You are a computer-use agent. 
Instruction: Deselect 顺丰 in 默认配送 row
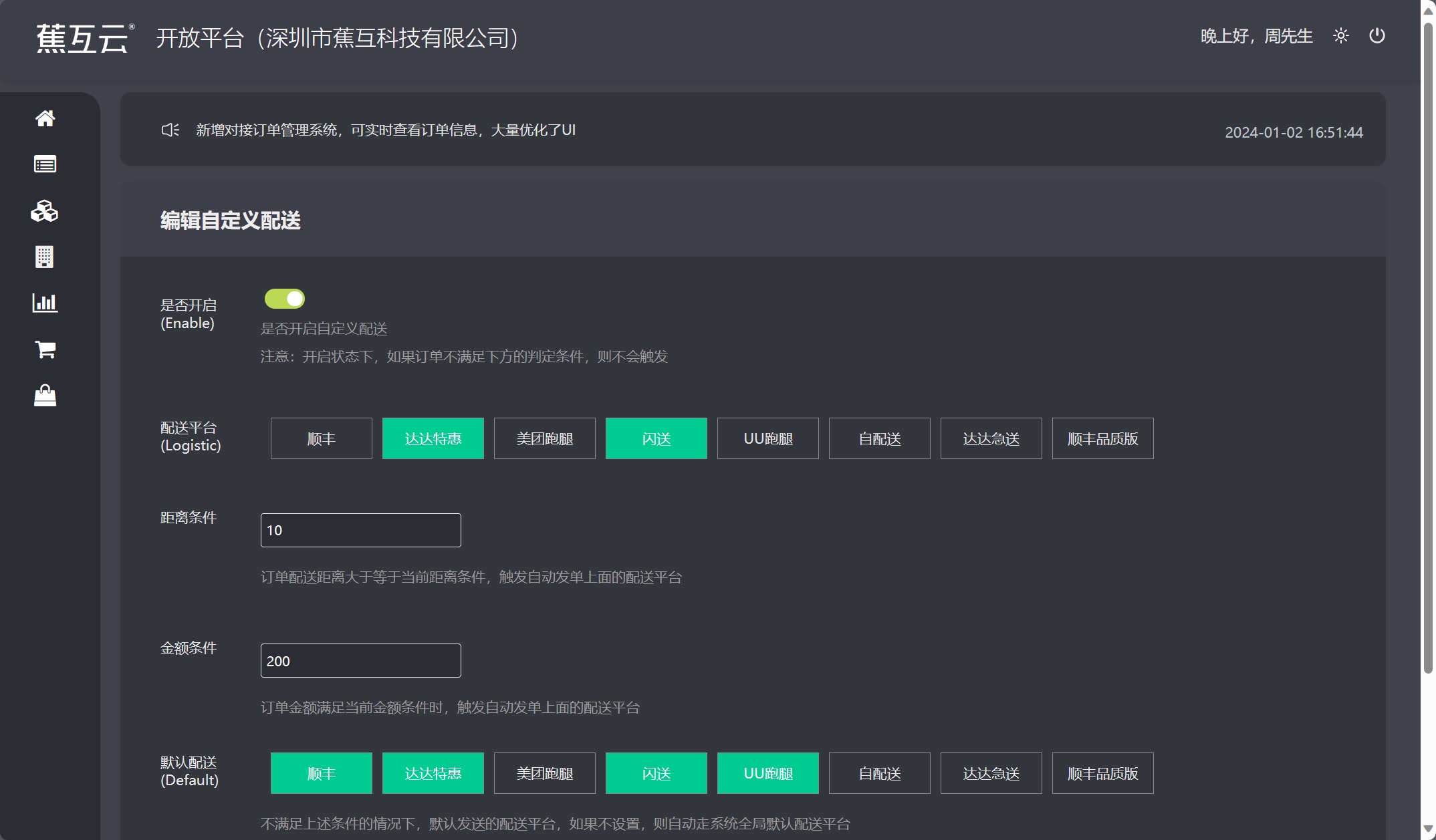(322, 773)
